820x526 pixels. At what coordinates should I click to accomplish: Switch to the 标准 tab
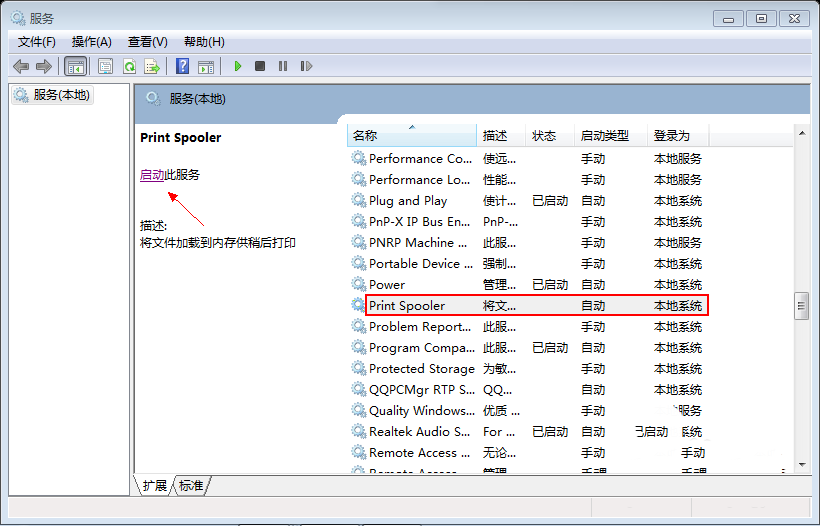[191, 485]
